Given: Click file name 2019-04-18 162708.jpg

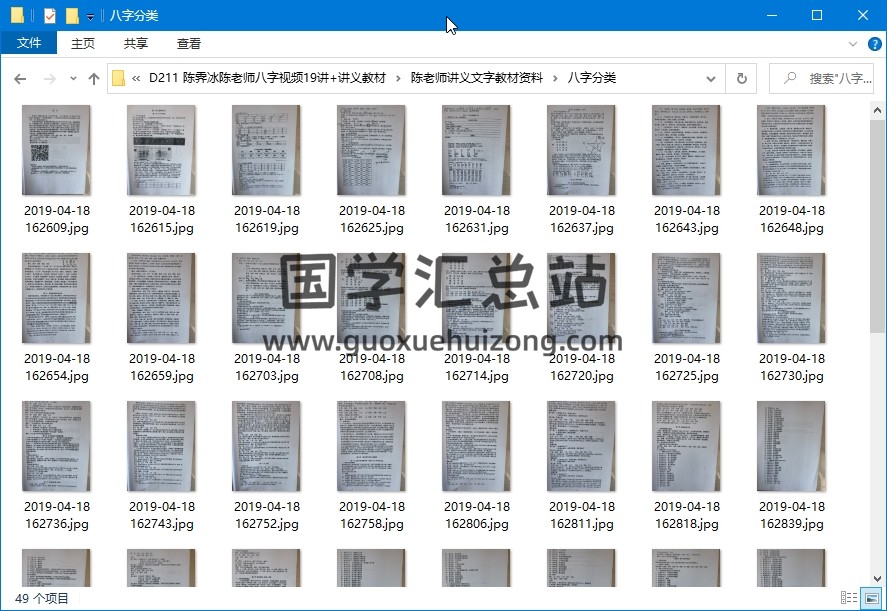Looking at the screenshot, I should point(372,367).
